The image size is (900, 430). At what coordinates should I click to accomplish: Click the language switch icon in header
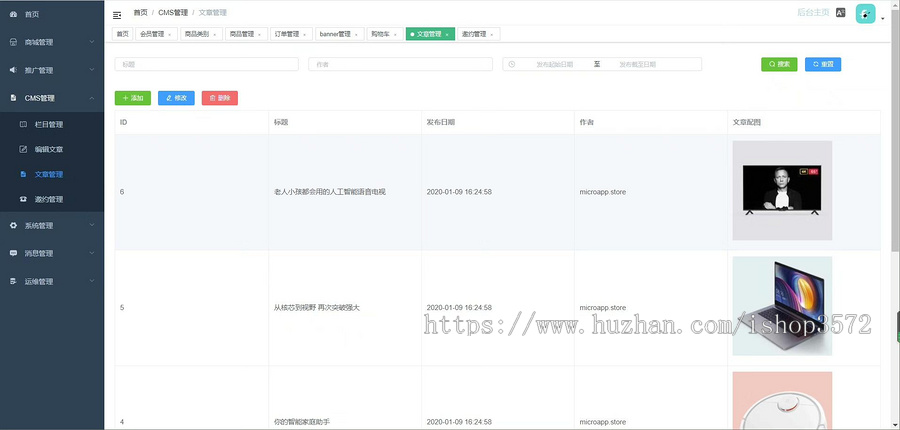pyautogui.click(x=840, y=12)
